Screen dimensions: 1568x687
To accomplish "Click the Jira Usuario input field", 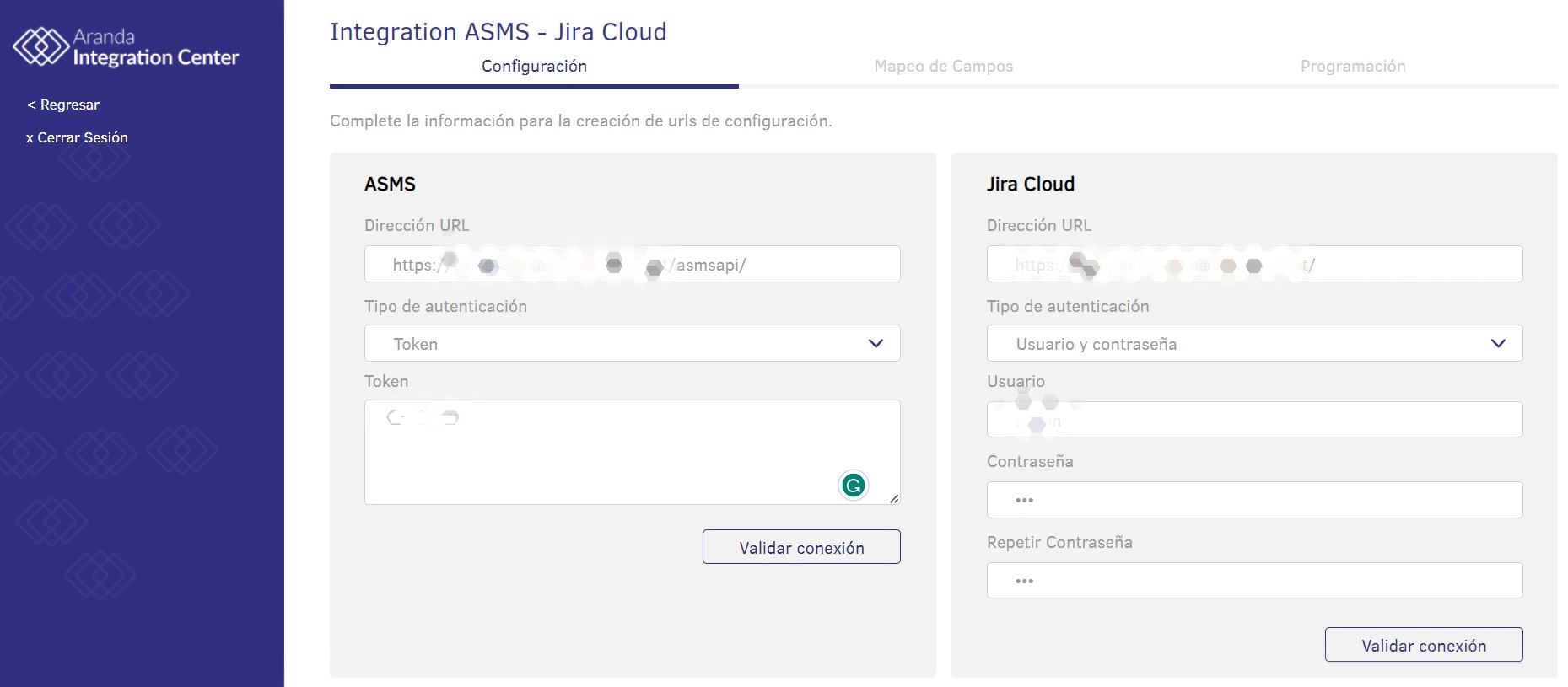I will coord(1255,419).
